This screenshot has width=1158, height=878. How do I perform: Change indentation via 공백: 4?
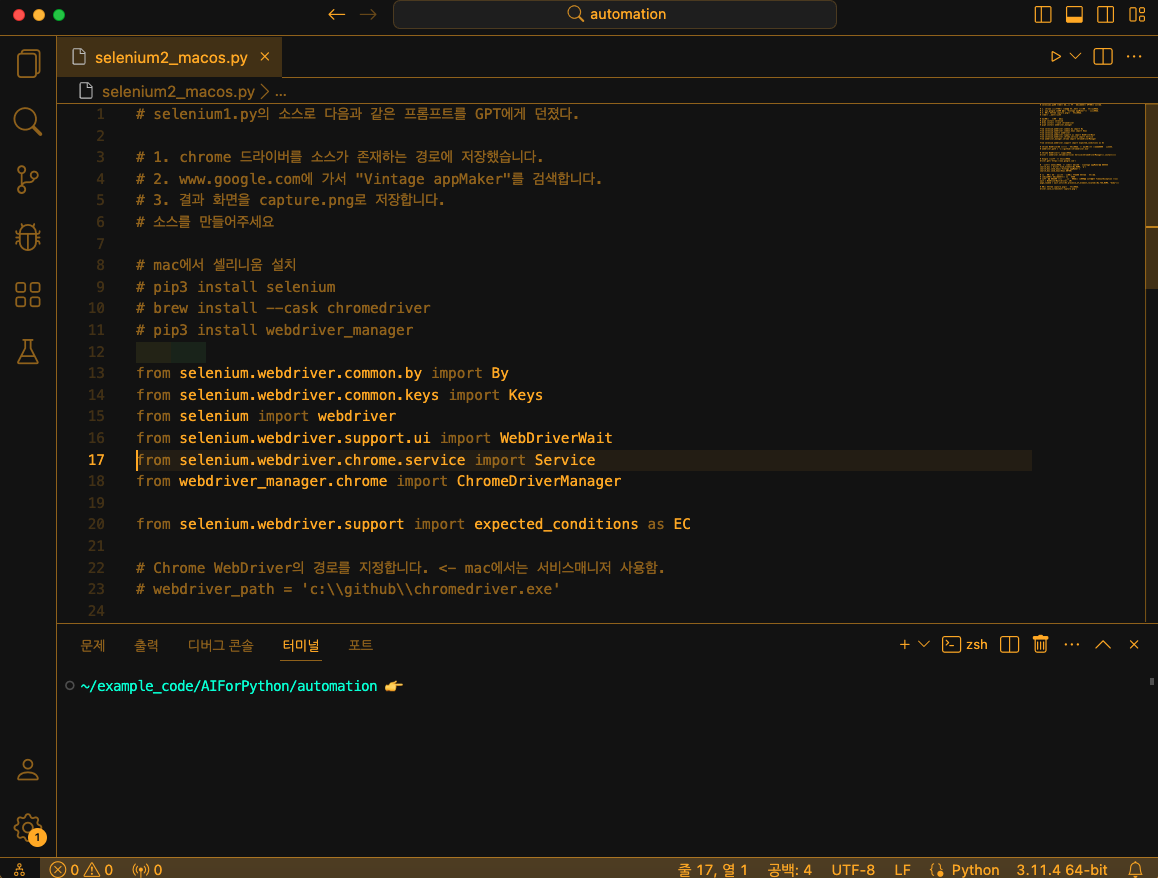pyautogui.click(x=789, y=869)
